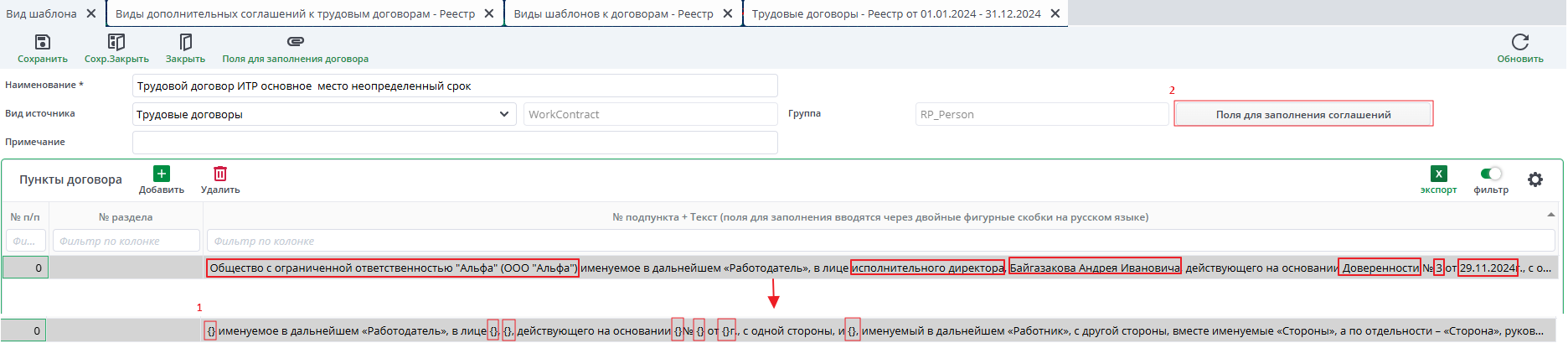Image resolution: width=1568 pixels, height=364 pixels.
Task: Click text column filter box
Action: coord(880,241)
